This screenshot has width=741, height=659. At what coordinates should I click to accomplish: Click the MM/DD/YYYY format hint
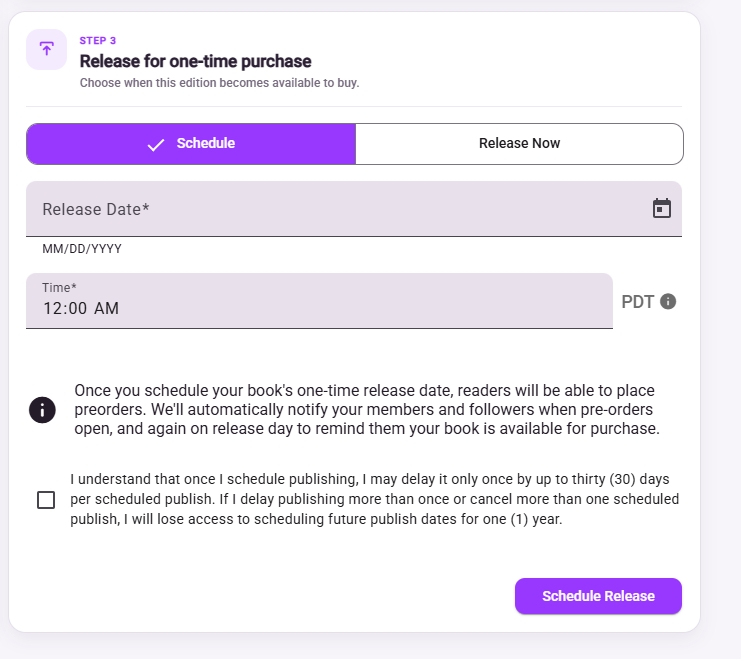coord(82,249)
